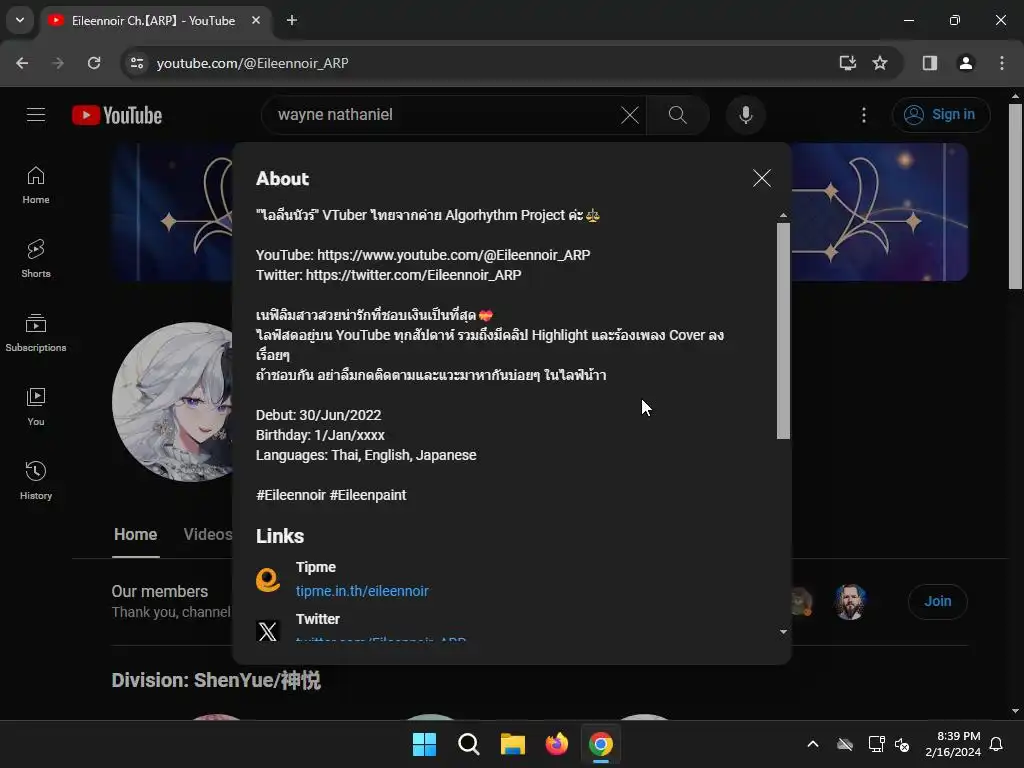Screen dimensions: 1024x768
Task: Open site information icon in address bar
Action: (x=137, y=63)
